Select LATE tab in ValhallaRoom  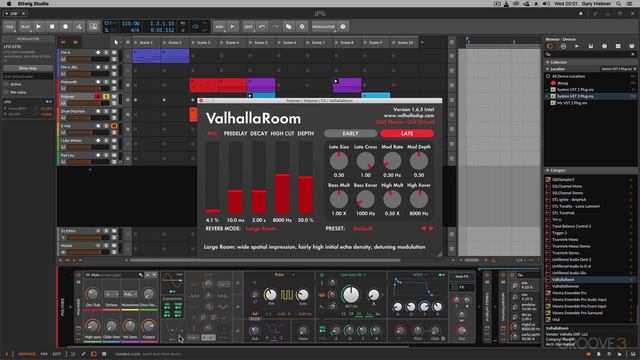407,133
